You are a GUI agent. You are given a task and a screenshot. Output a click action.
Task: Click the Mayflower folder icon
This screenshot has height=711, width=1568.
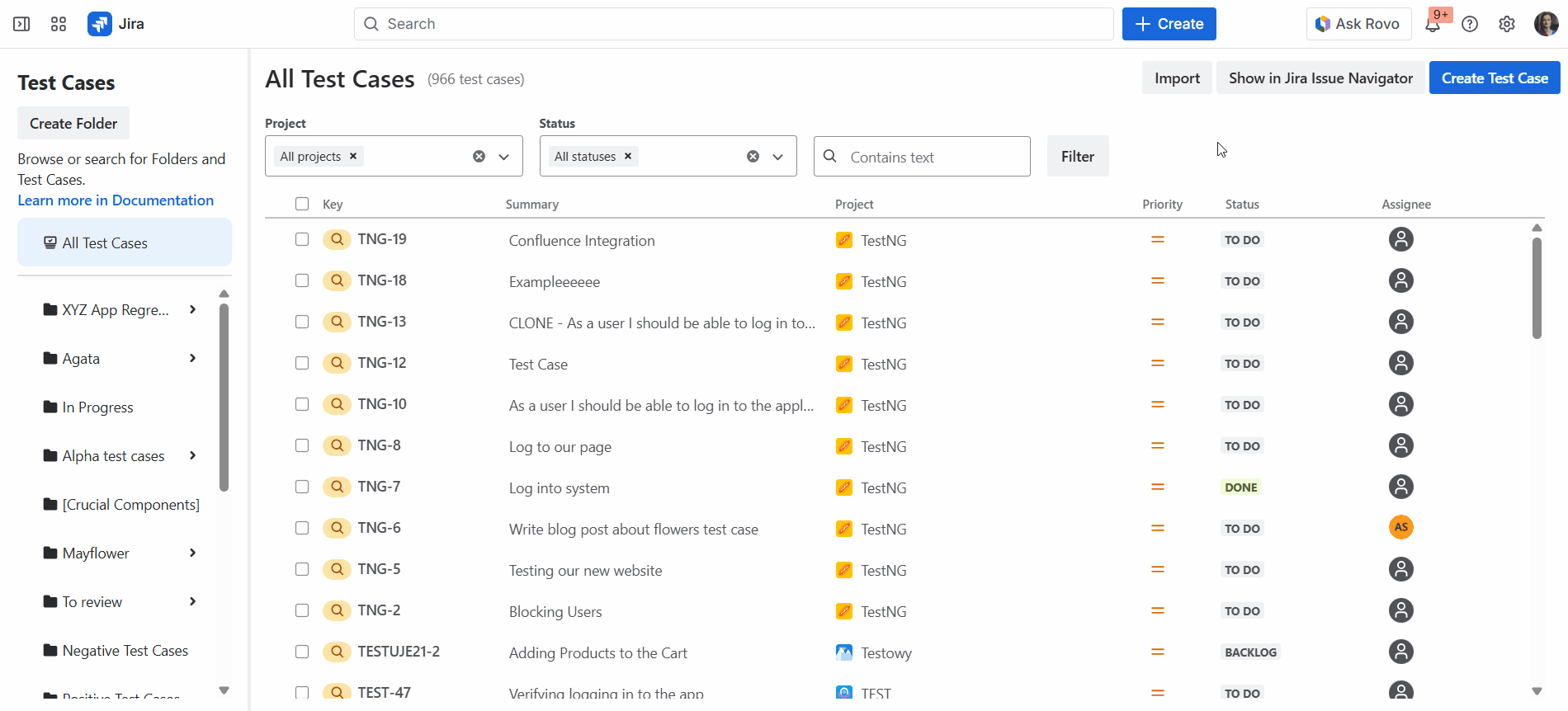coord(50,553)
